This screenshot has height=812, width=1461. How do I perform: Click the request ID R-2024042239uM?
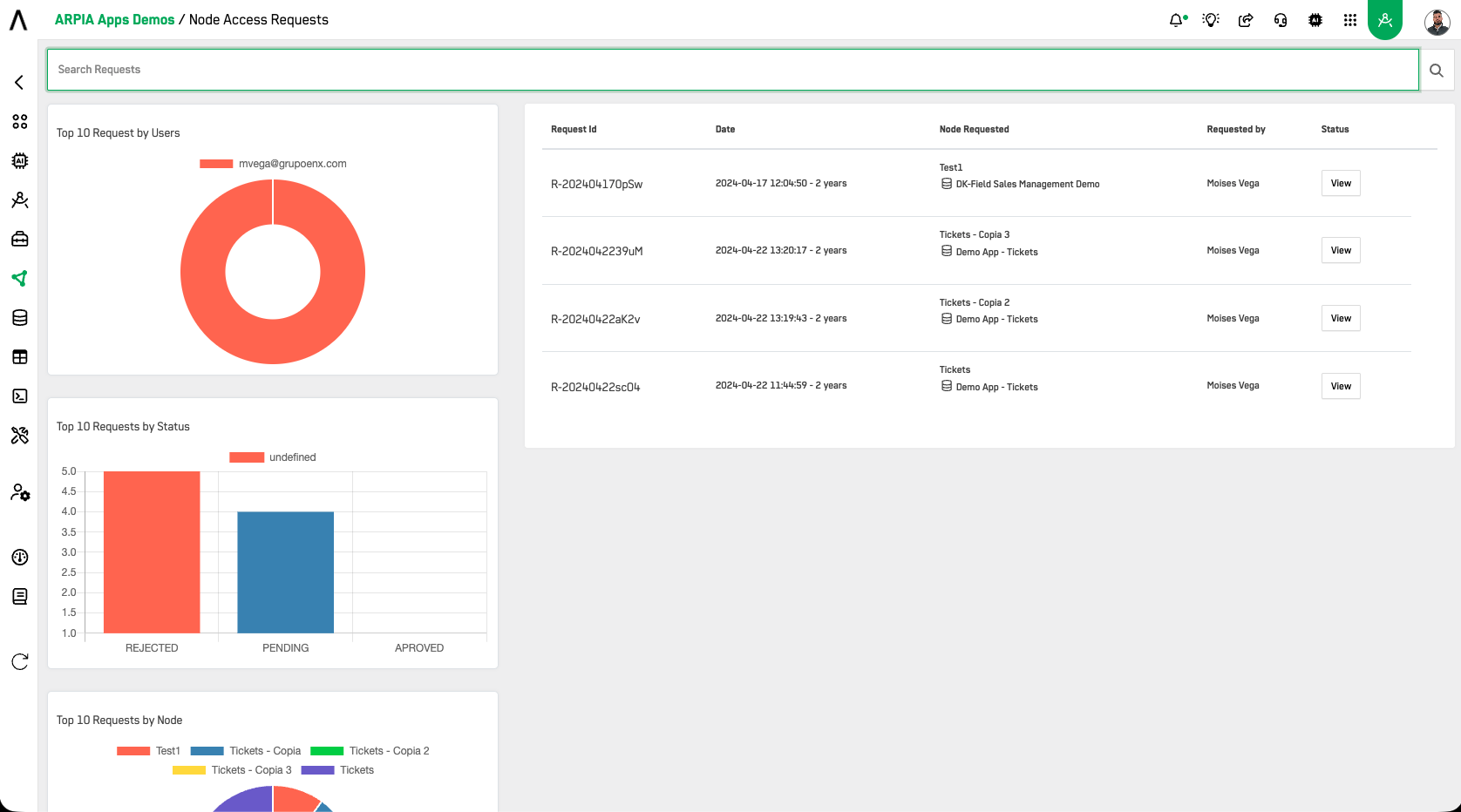coord(596,251)
